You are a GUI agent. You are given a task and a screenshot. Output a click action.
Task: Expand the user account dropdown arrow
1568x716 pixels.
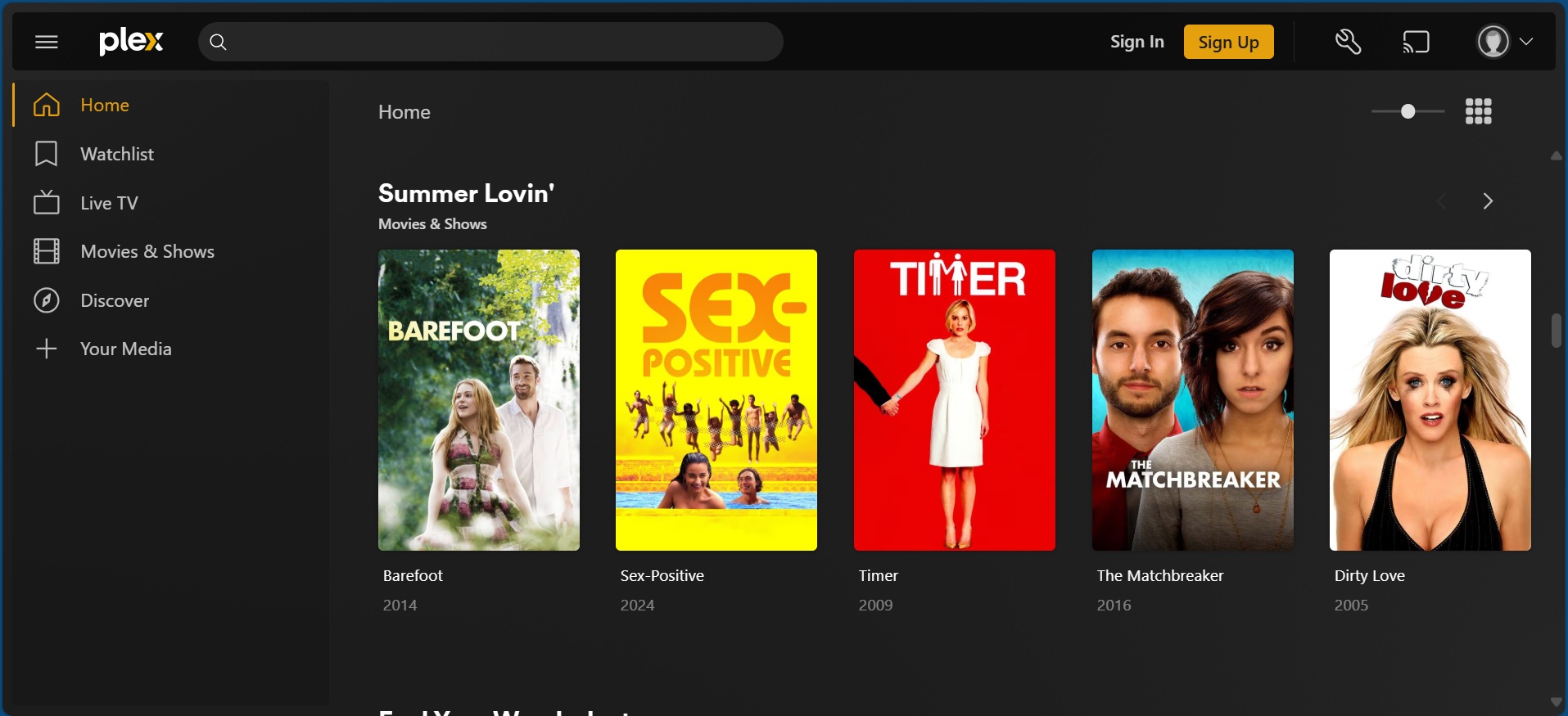coord(1526,42)
